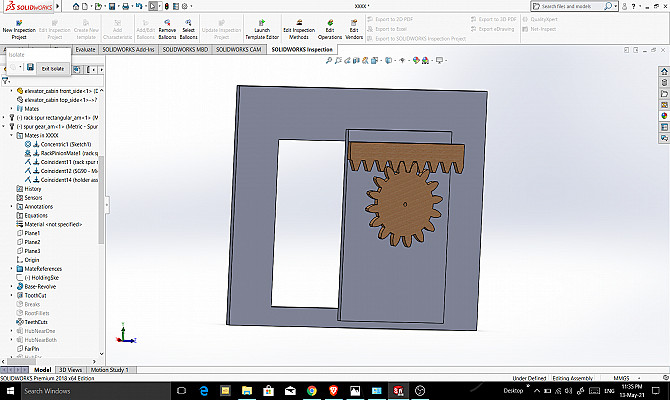Click New Inspection Project icon
Screen dimensions: 670x400
click(x=20, y=21)
